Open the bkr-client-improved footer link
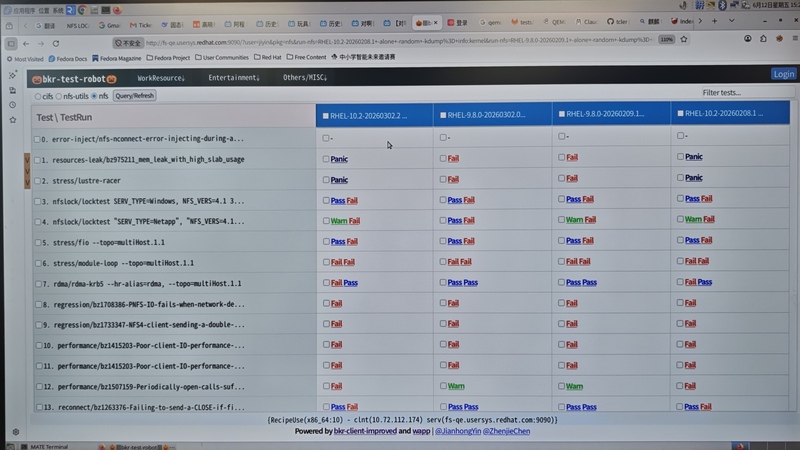The image size is (800, 450). [x=365, y=431]
